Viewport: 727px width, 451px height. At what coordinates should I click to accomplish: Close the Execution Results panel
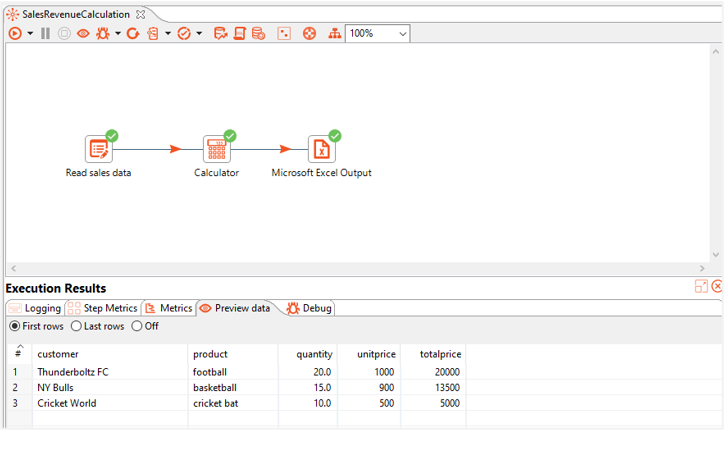coord(717,287)
